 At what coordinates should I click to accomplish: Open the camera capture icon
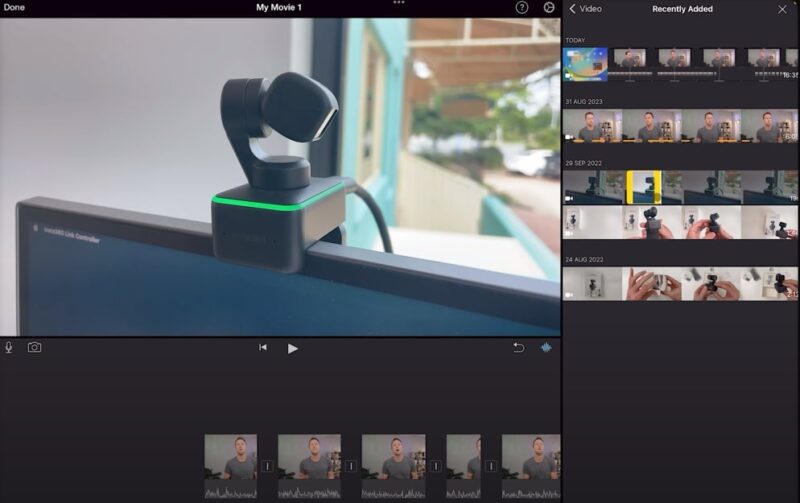tap(34, 347)
